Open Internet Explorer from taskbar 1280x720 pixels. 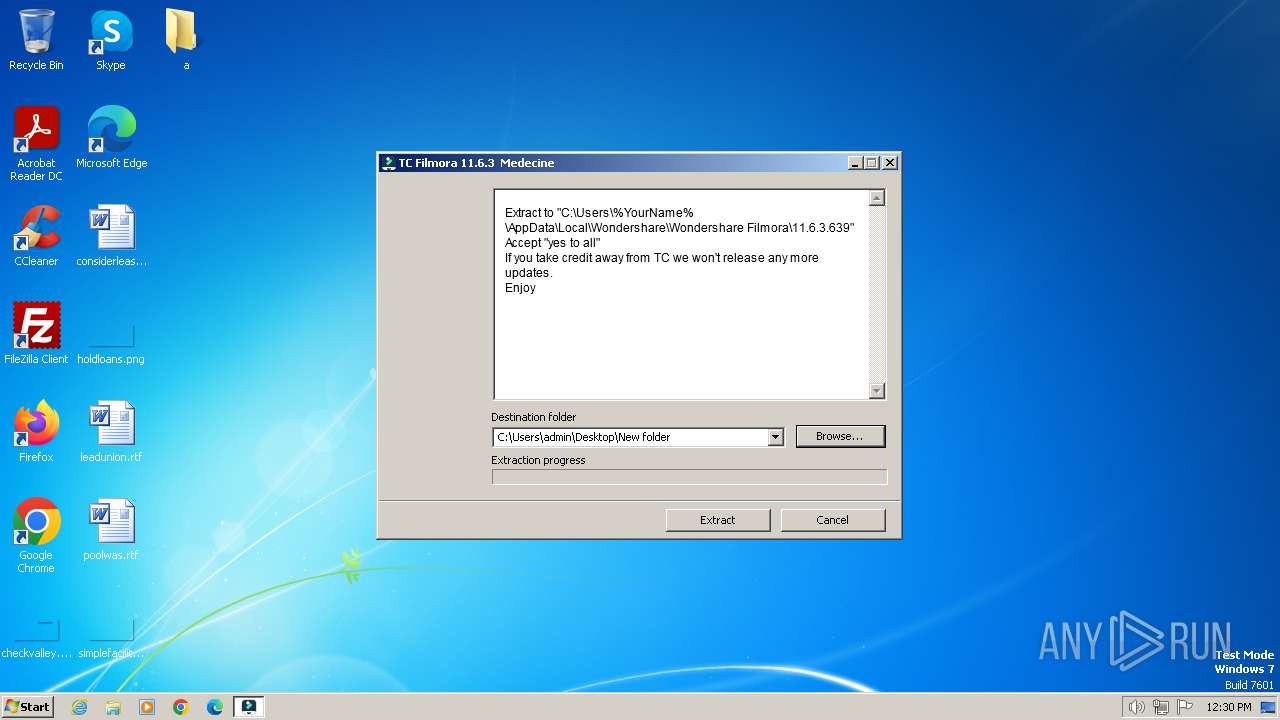(x=80, y=707)
